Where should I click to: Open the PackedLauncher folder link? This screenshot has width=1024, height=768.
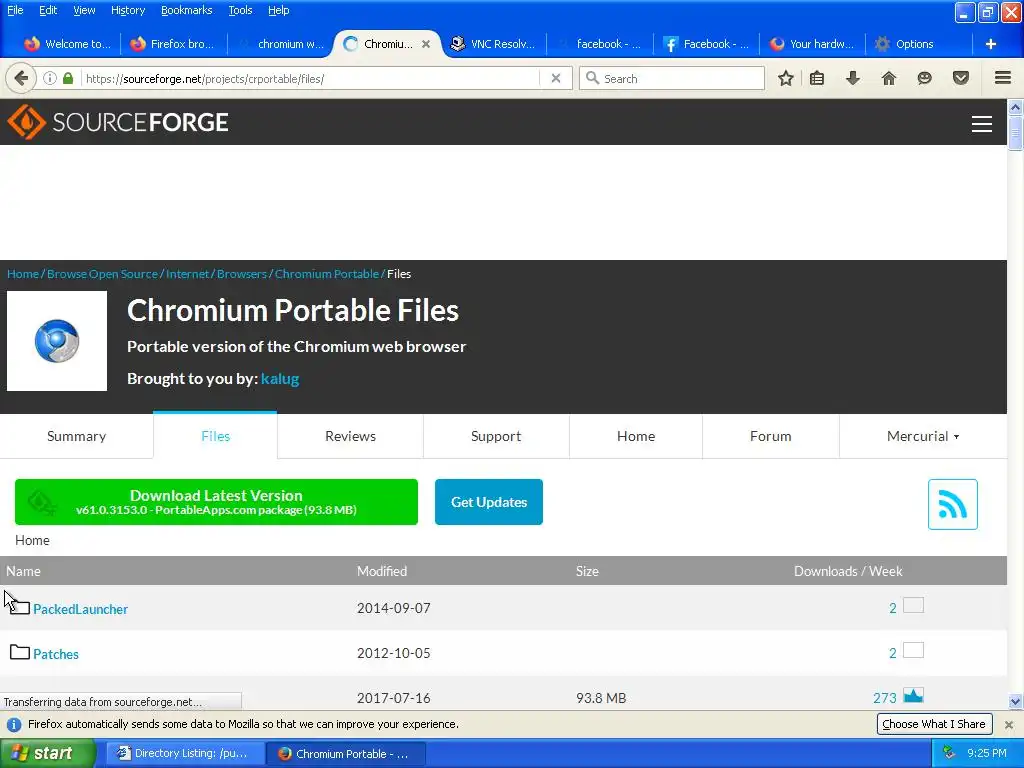point(80,609)
